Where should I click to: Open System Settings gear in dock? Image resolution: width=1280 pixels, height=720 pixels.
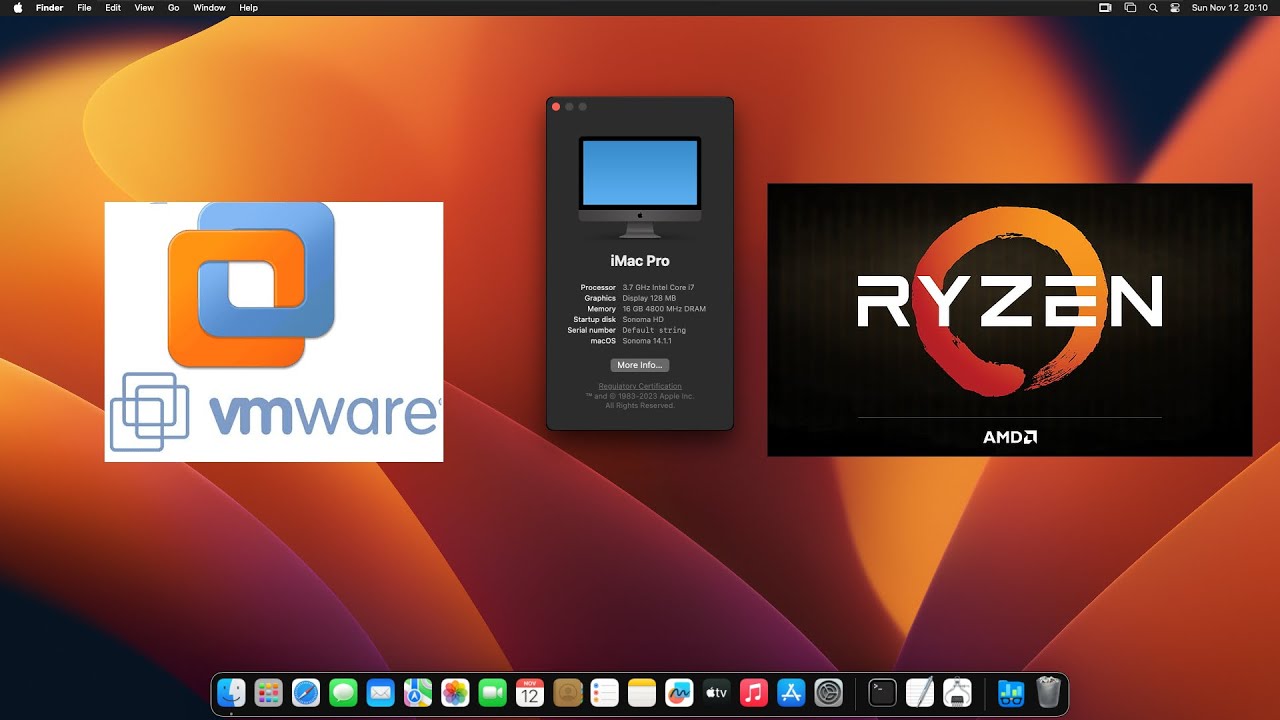(829, 692)
